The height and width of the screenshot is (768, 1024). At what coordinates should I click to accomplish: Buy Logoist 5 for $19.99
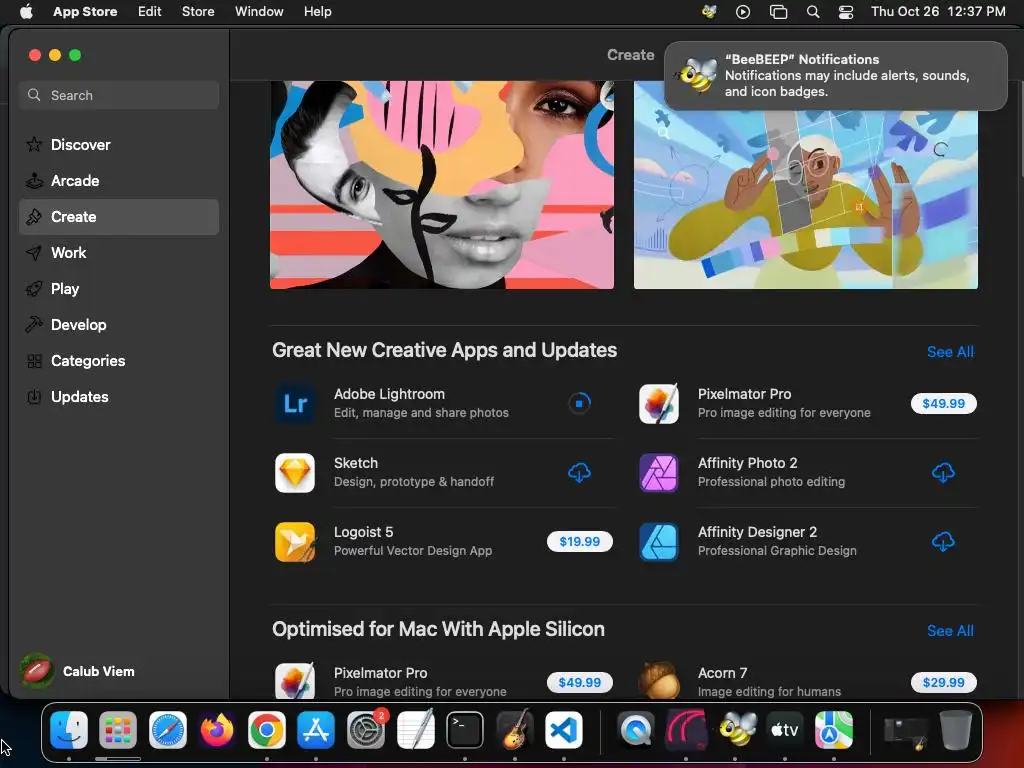(580, 541)
